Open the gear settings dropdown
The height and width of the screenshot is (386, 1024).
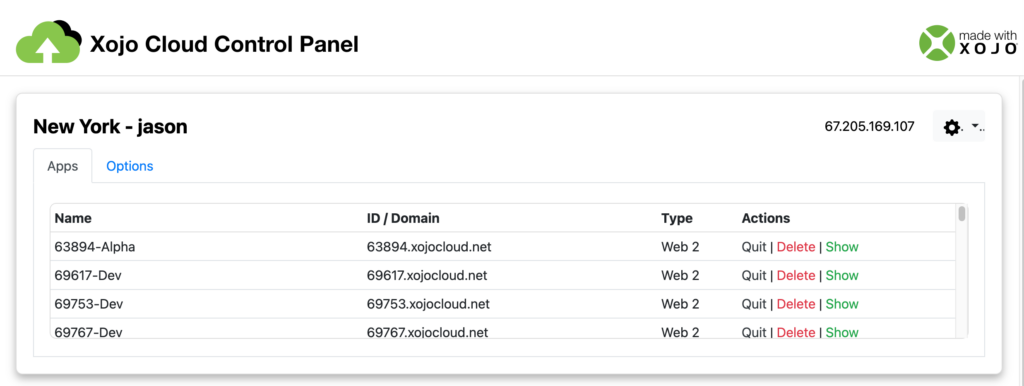tap(959, 127)
